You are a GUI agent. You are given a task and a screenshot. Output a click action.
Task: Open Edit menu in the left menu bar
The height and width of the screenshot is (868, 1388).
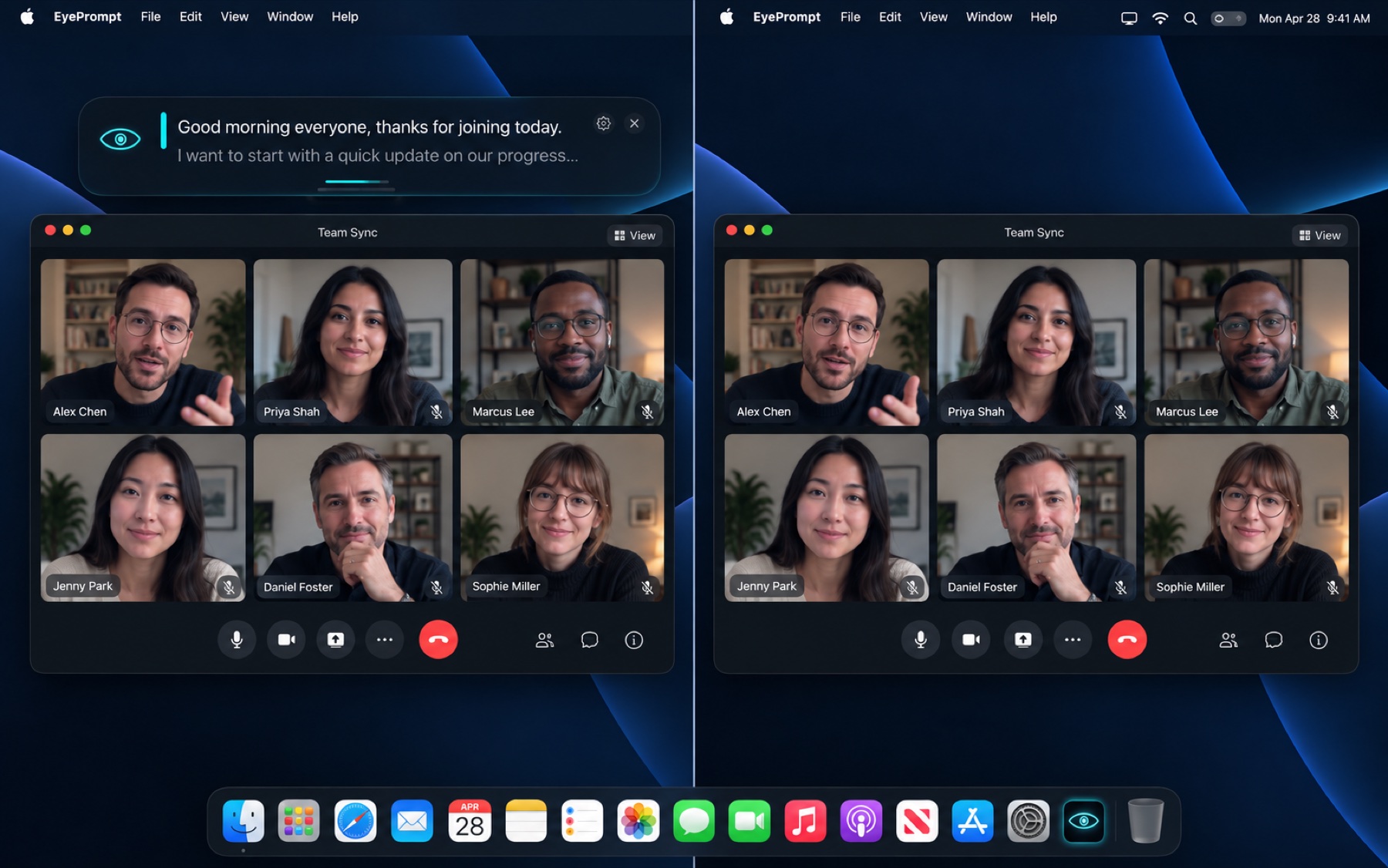tap(190, 17)
